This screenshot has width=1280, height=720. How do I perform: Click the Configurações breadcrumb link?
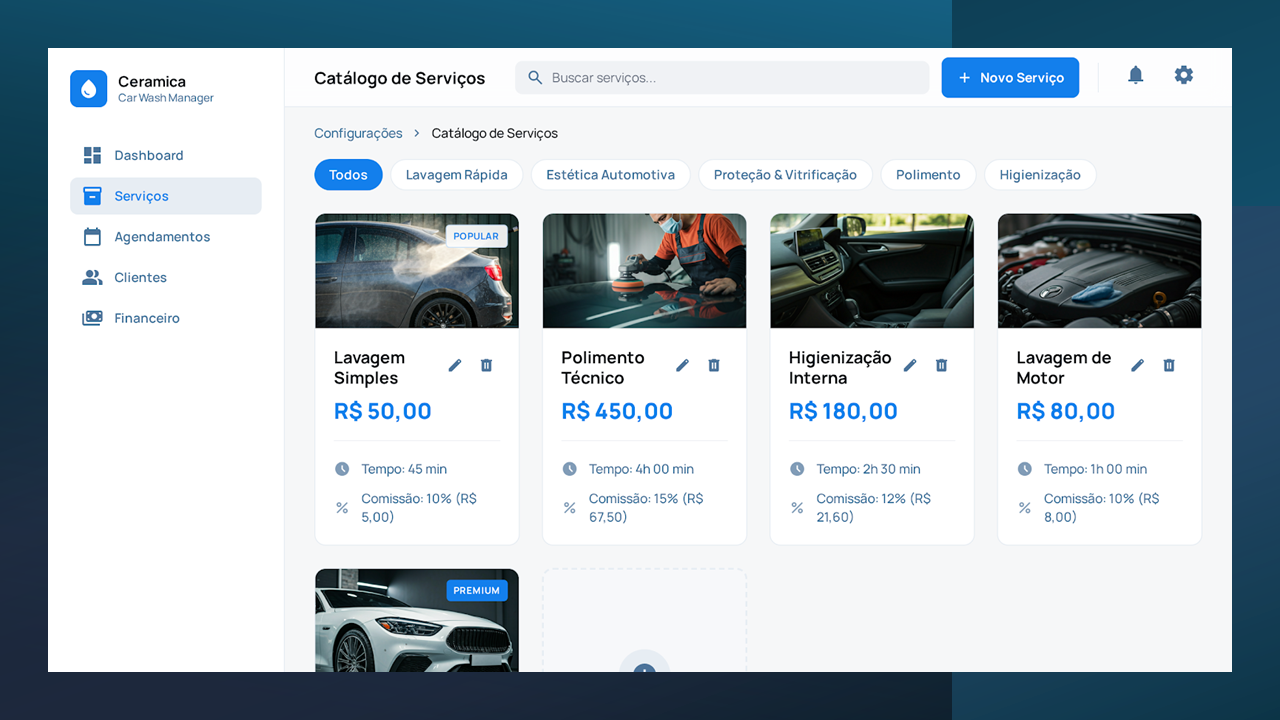click(358, 133)
